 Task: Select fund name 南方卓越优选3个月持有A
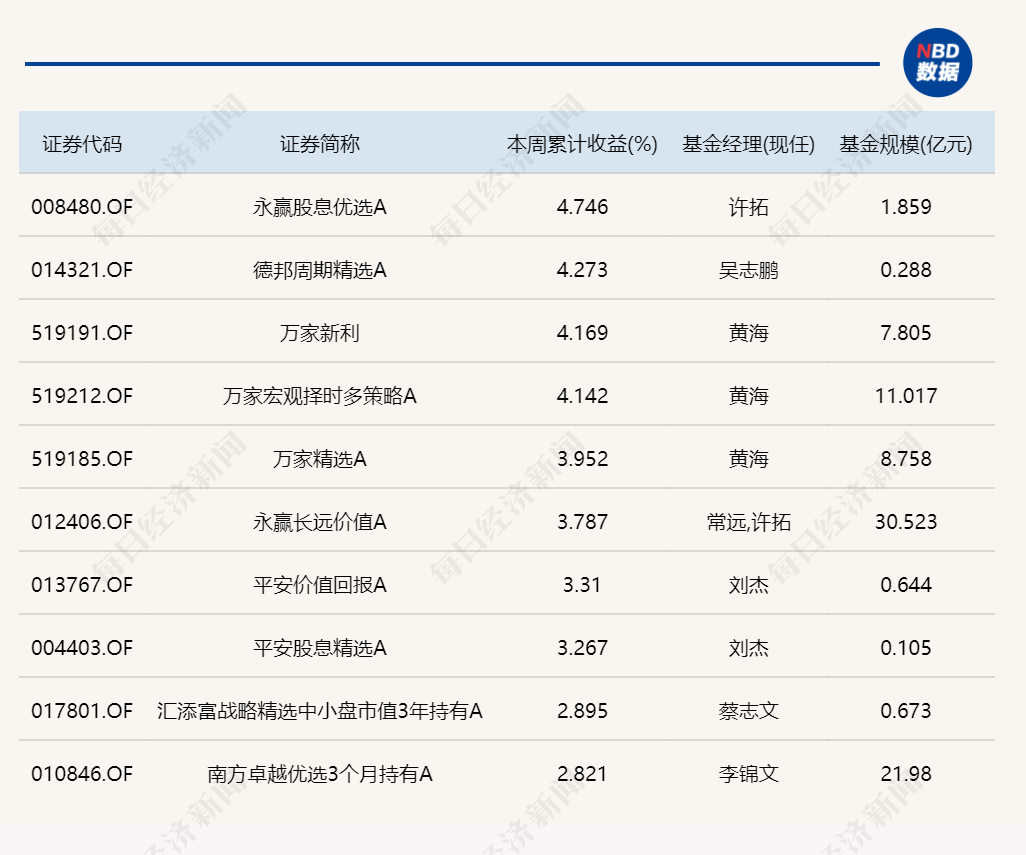click(x=319, y=774)
